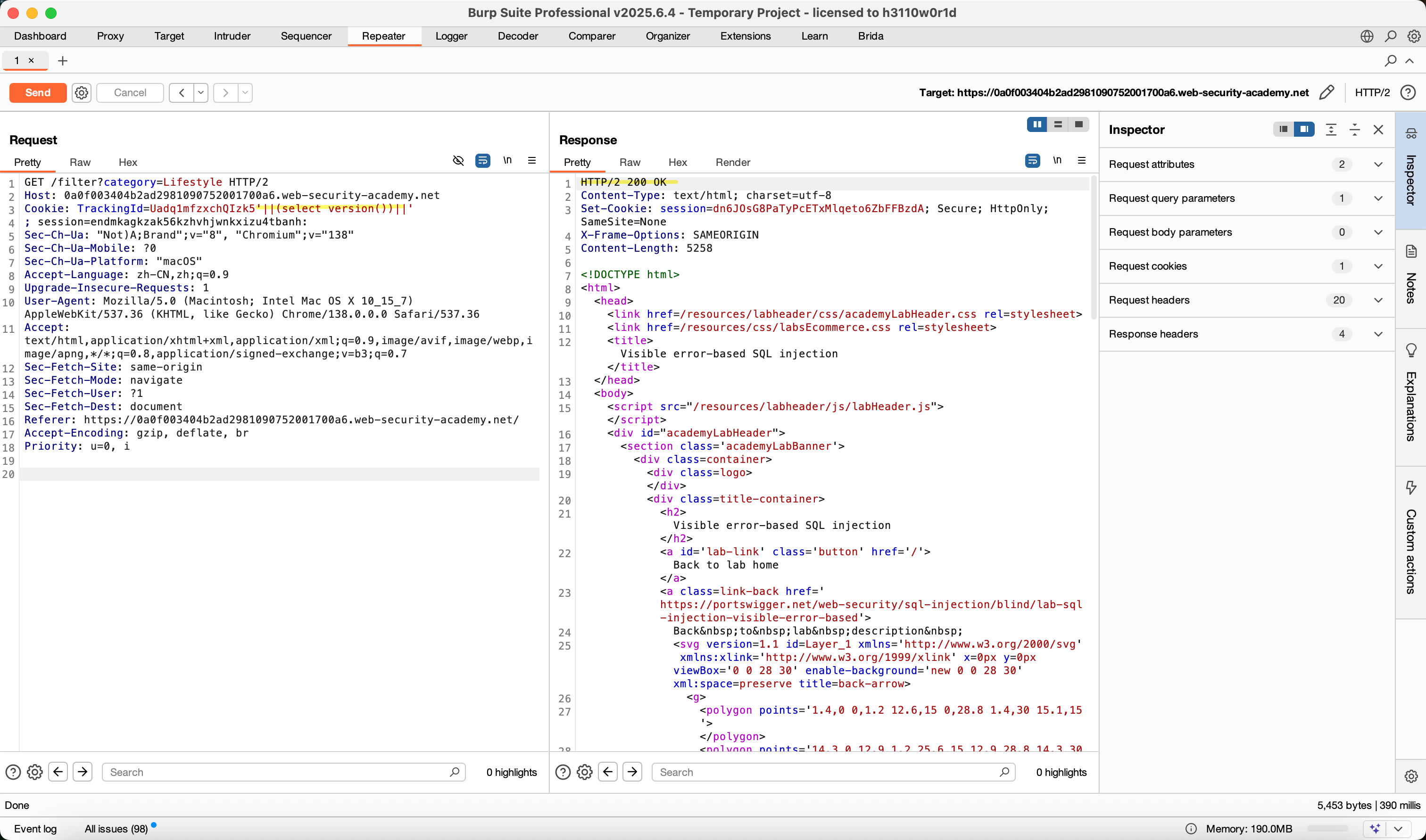
Task: Expand Request headers section
Action: pos(1246,300)
